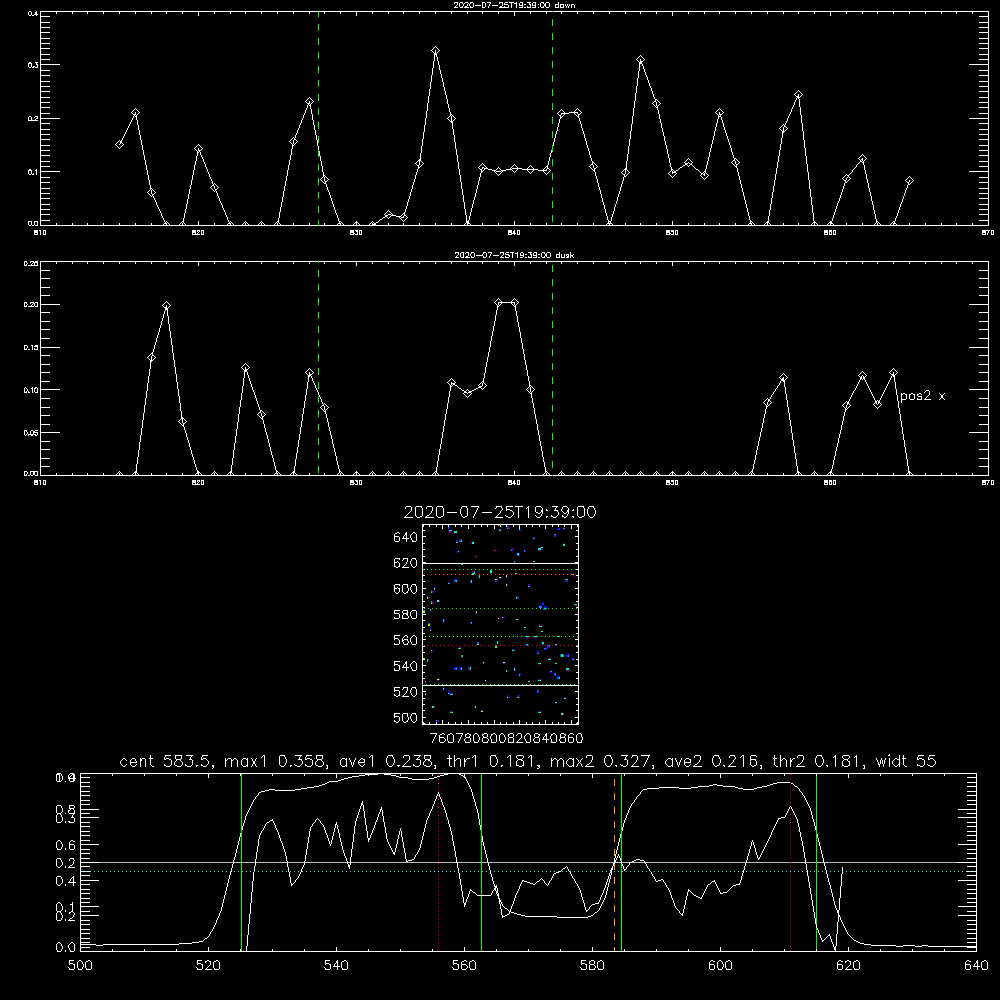Screen dimensions: 1000x1000
Task: Click the upper solid white line in the color image
Action: pyautogui.click(x=500, y=564)
